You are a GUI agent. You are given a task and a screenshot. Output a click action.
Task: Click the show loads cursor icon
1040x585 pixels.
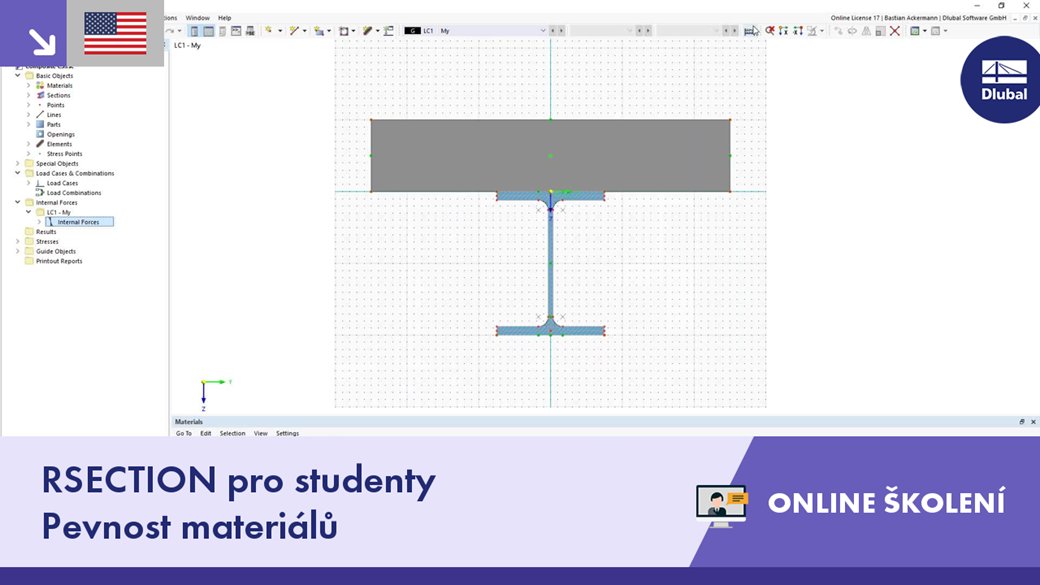[751, 31]
